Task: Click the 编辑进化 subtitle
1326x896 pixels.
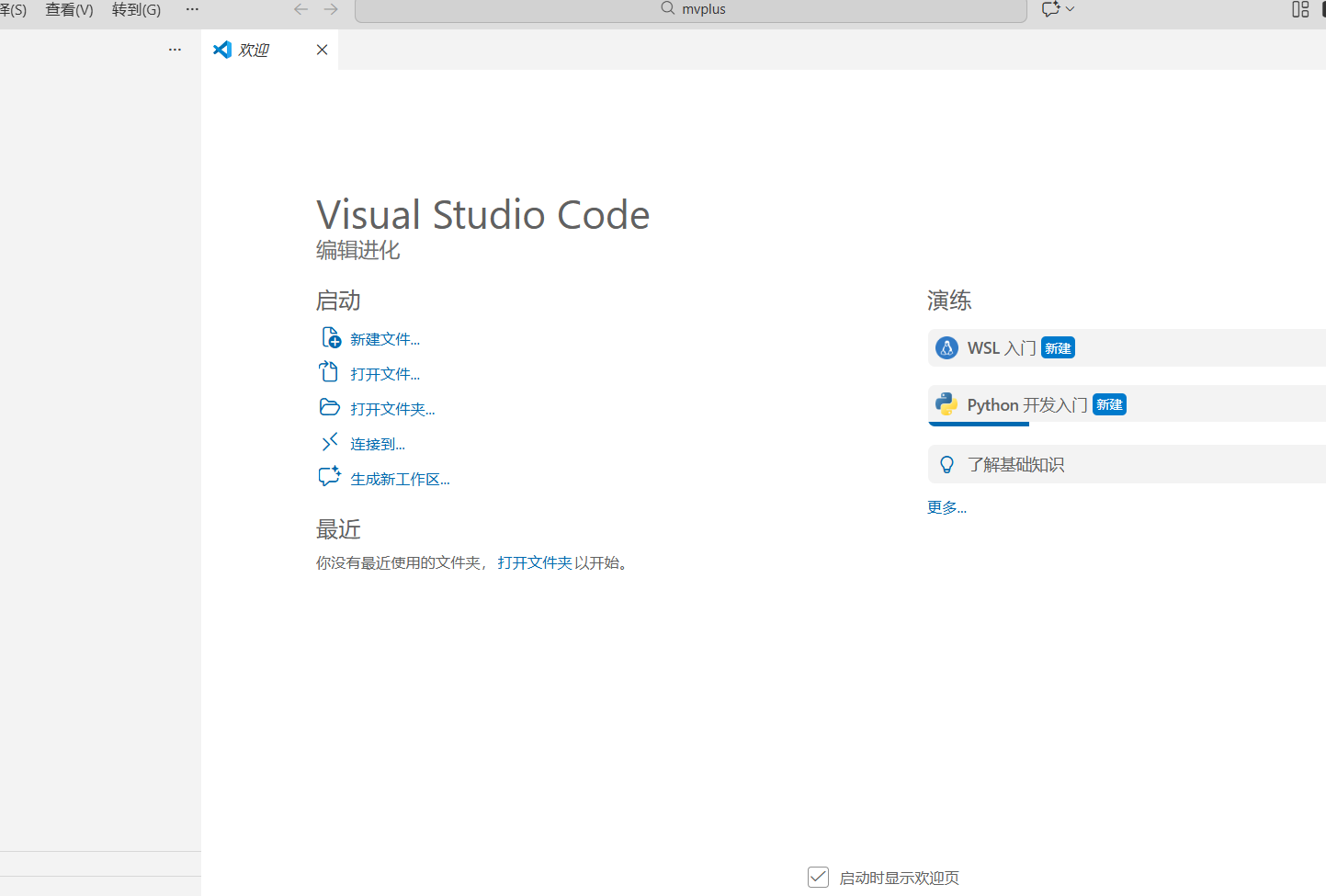Action: coord(358,250)
